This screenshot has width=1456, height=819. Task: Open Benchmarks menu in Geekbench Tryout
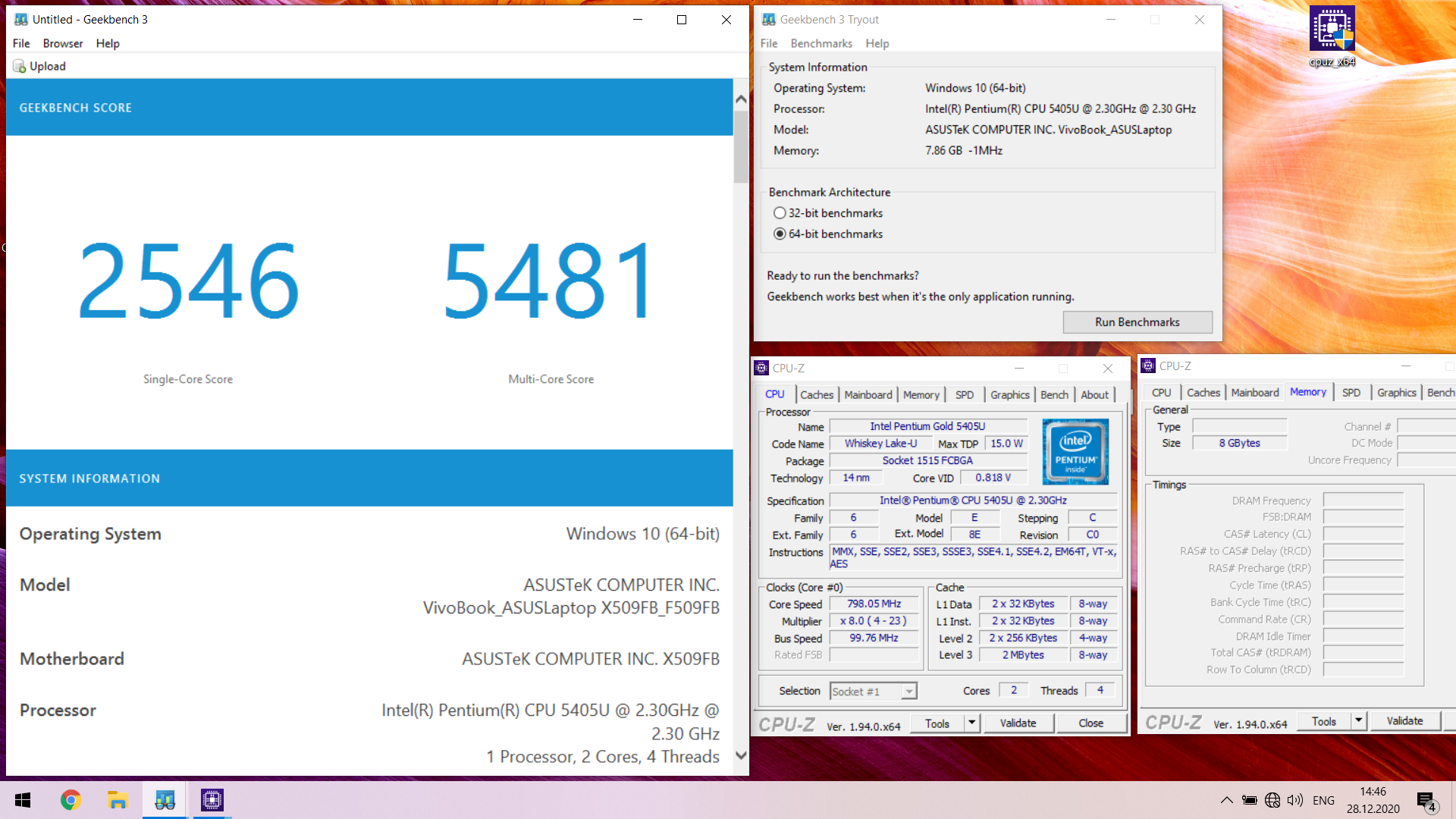pyautogui.click(x=821, y=43)
